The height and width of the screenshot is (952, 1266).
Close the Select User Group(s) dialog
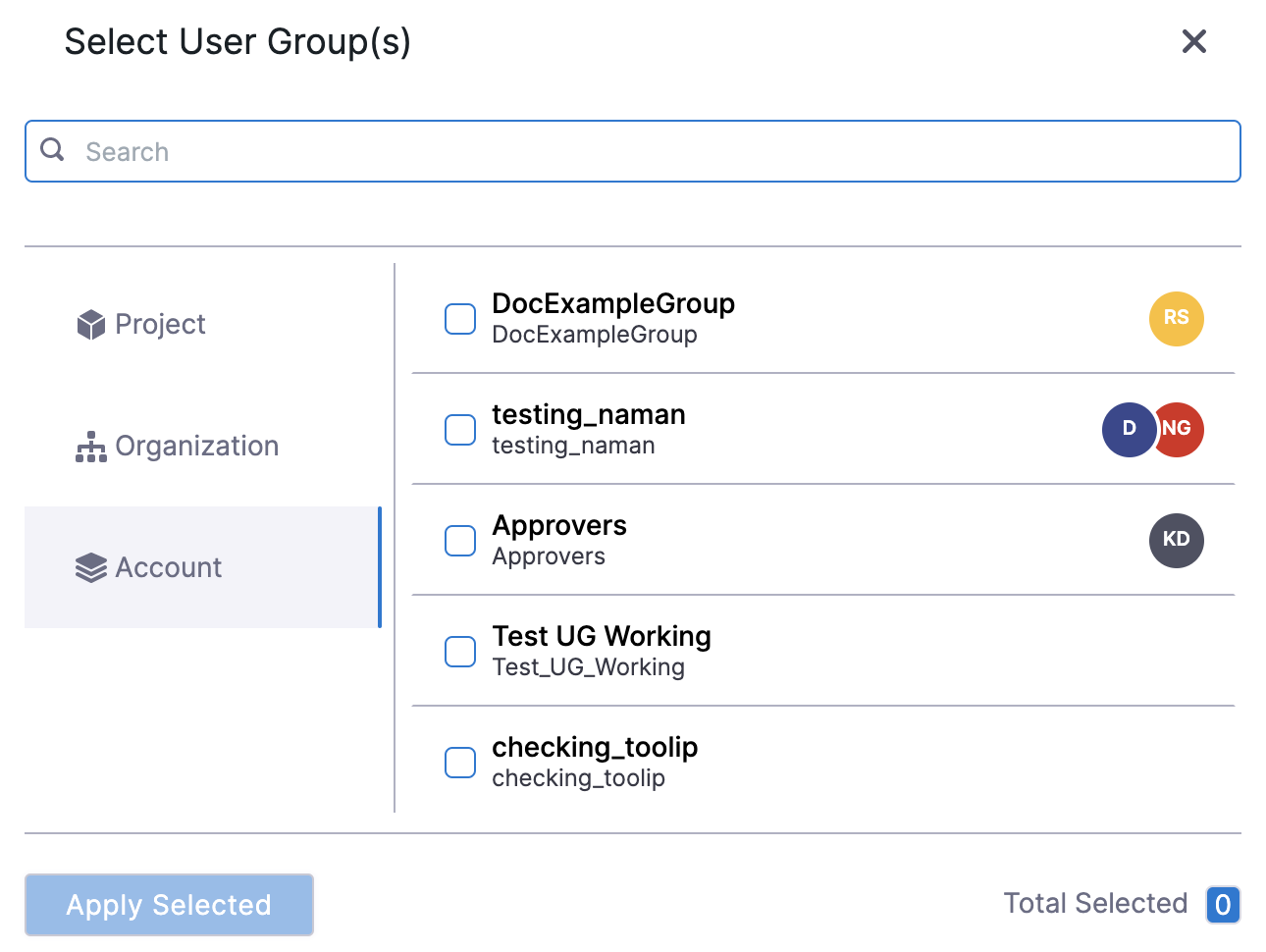coord(1193,41)
